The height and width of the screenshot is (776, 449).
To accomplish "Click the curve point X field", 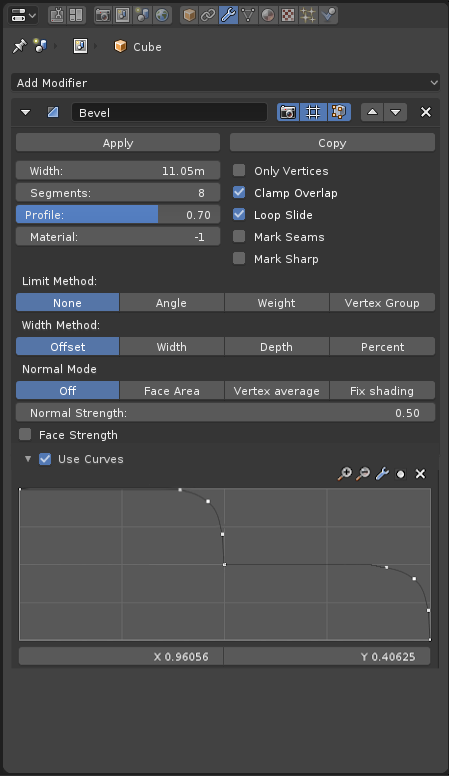I will [x=121, y=656].
